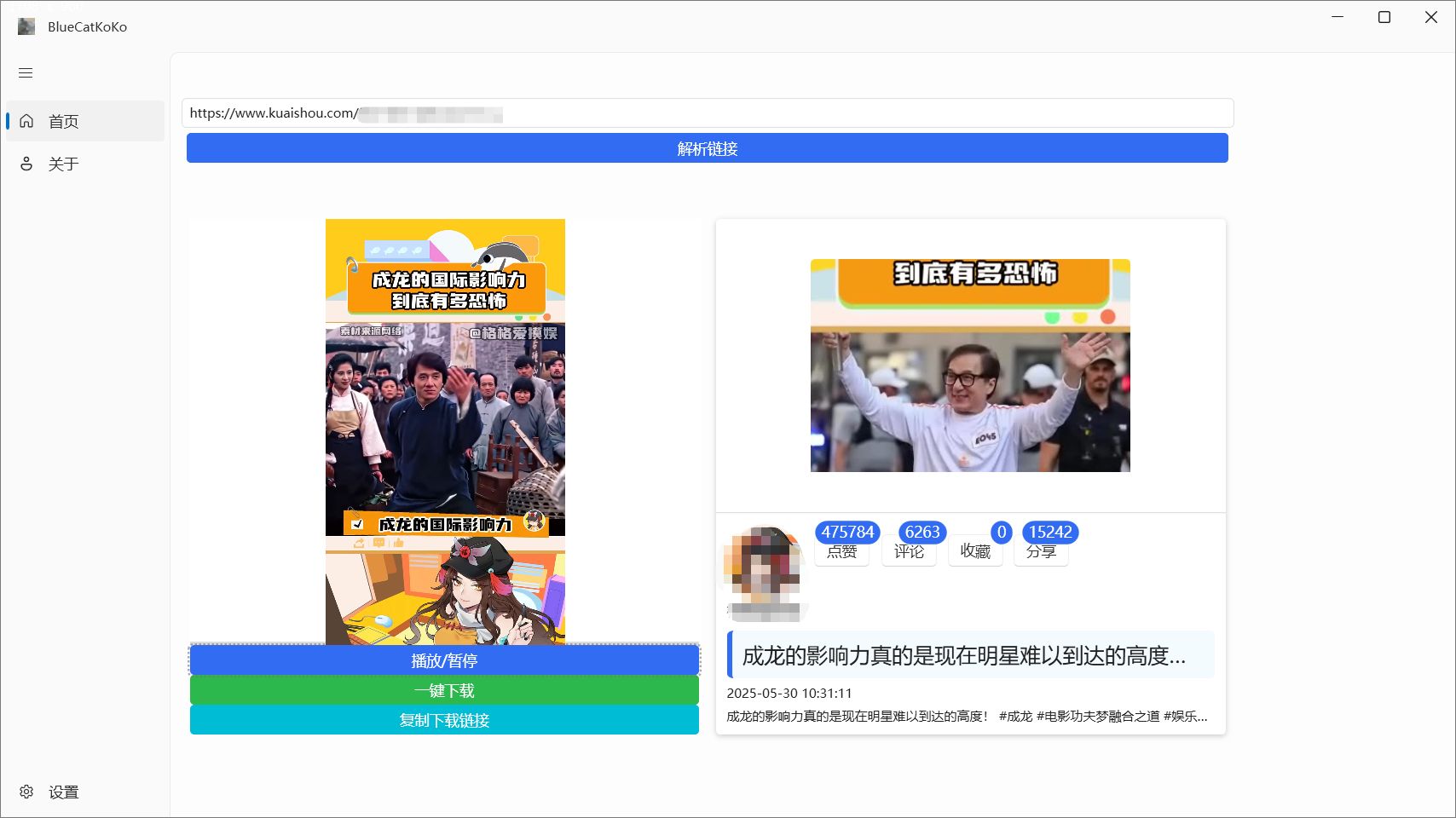Click the BlueCatKoKo app logo
Image resolution: width=1456 pixels, height=818 pixels.
[26, 26]
